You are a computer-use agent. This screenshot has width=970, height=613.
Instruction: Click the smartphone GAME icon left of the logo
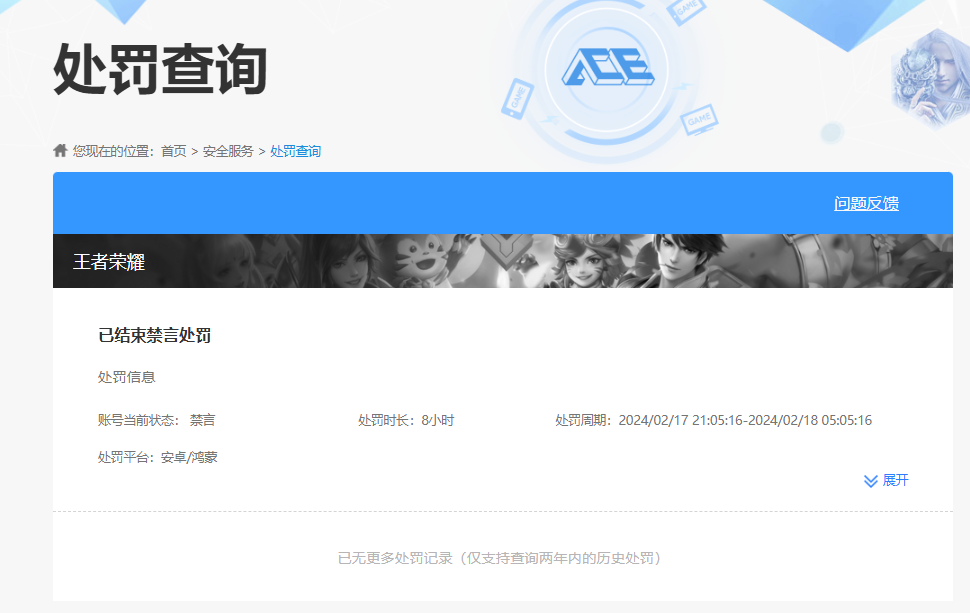pos(517,99)
